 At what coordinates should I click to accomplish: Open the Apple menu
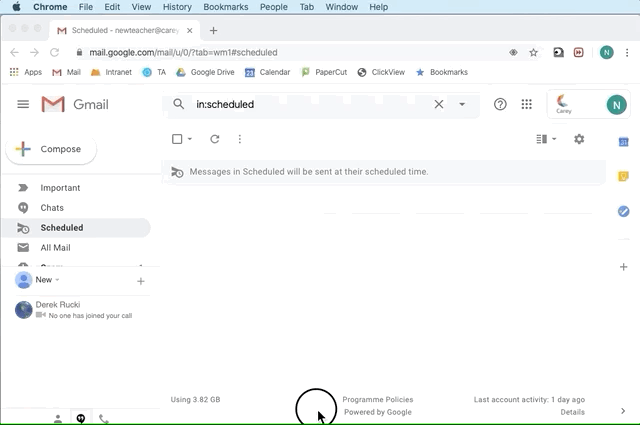point(16,7)
